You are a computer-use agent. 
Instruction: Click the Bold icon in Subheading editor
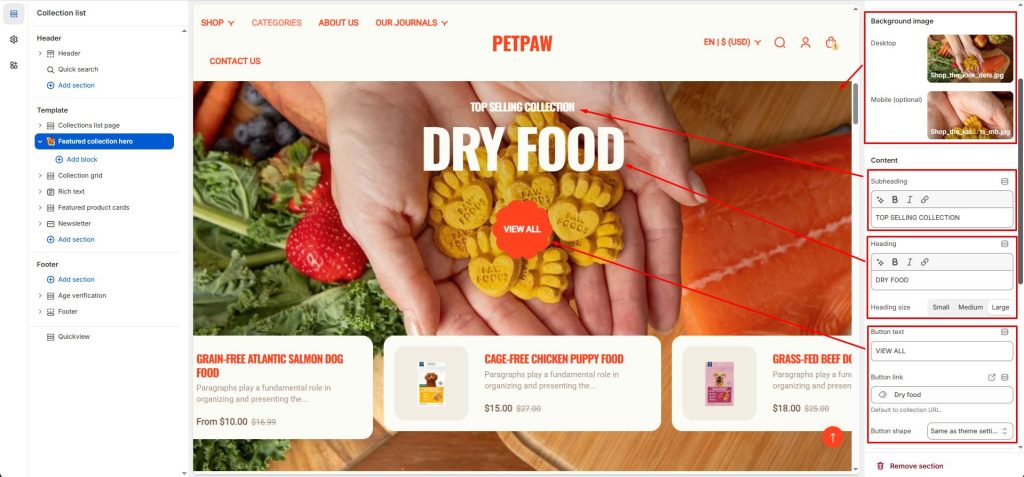tap(895, 199)
